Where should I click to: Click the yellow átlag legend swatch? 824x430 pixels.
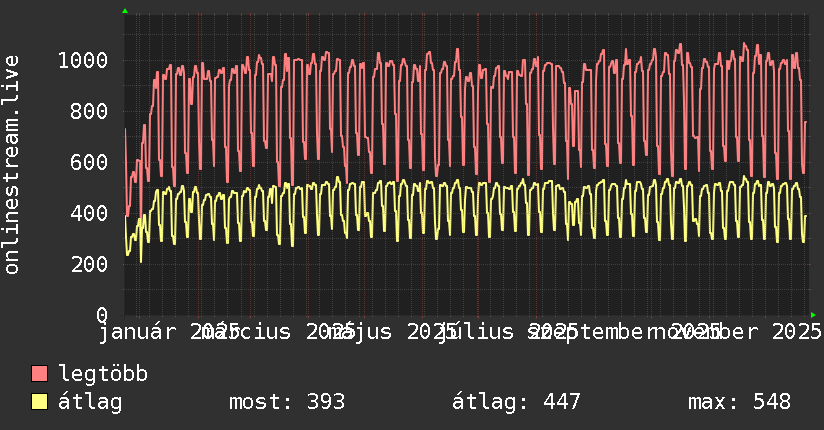pos(39,402)
